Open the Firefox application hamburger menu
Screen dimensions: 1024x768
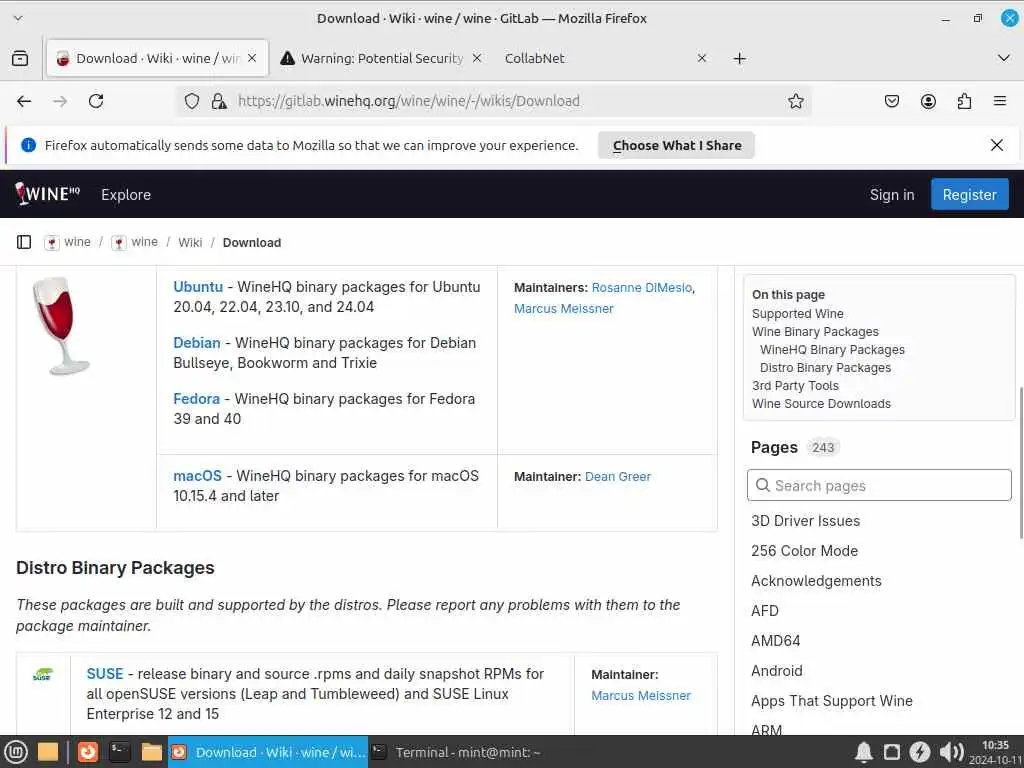coord(1000,101)
